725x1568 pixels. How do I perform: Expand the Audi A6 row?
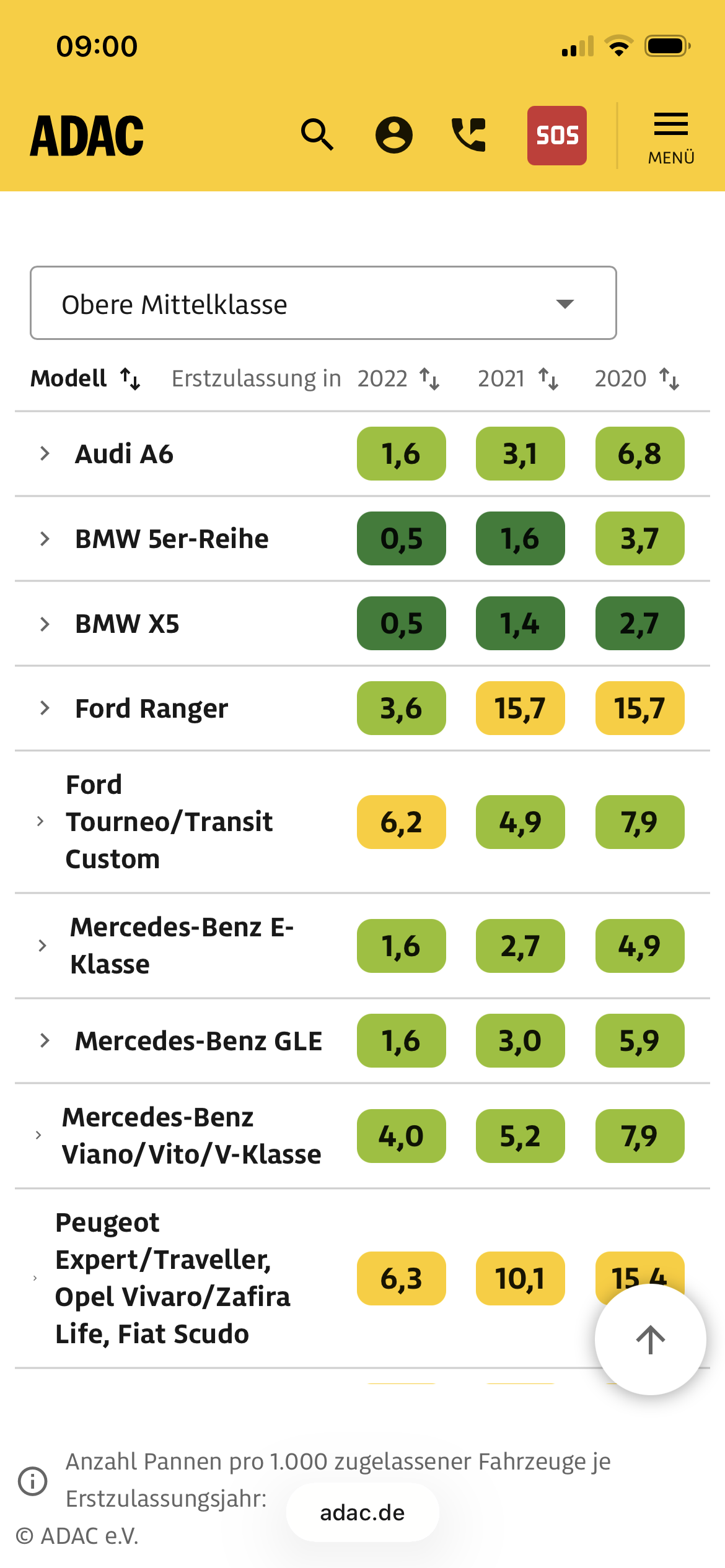click(45, 453)
